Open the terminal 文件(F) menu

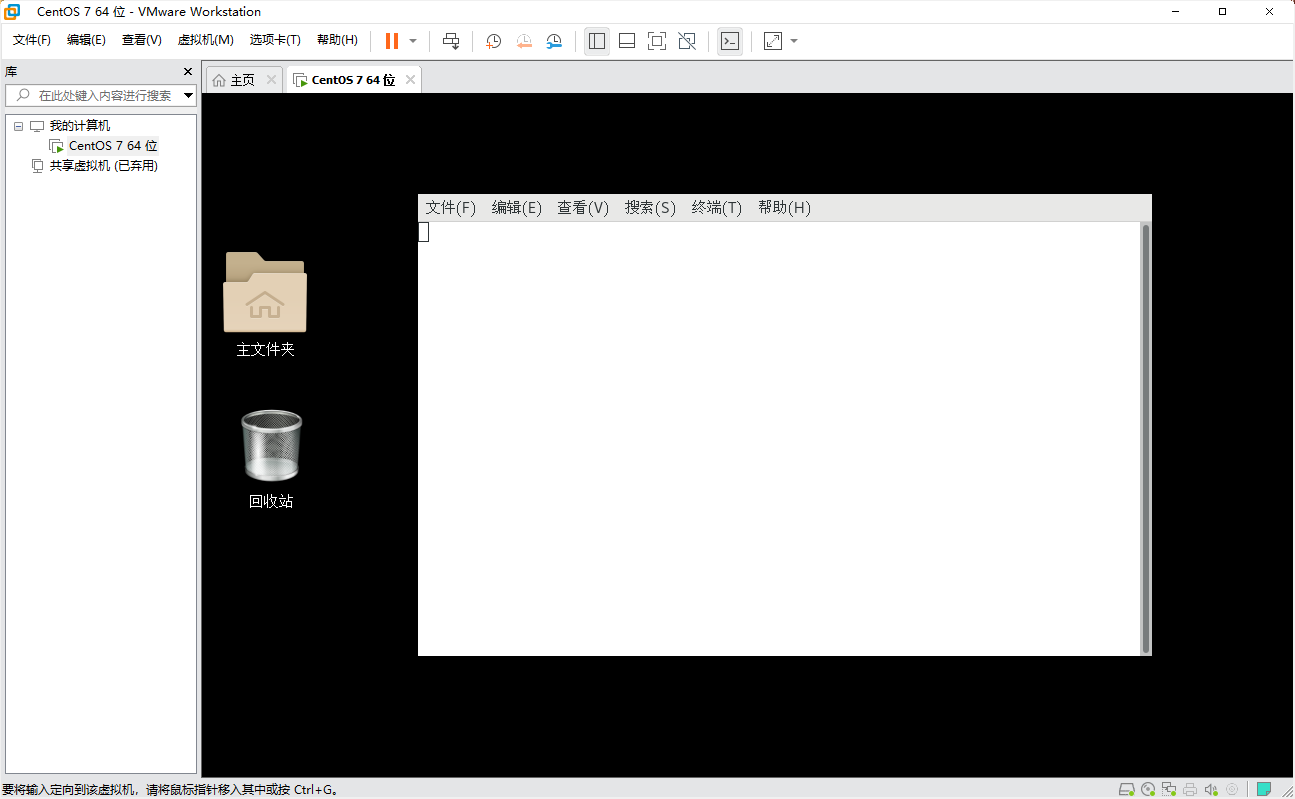(x=451, y=208)
